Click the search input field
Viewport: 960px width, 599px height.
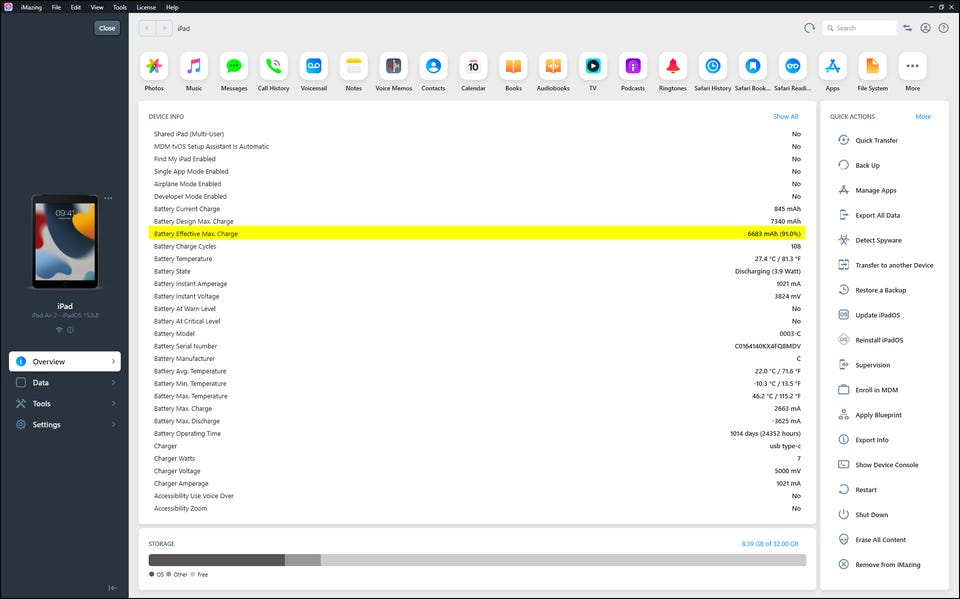tap(860, 28)
